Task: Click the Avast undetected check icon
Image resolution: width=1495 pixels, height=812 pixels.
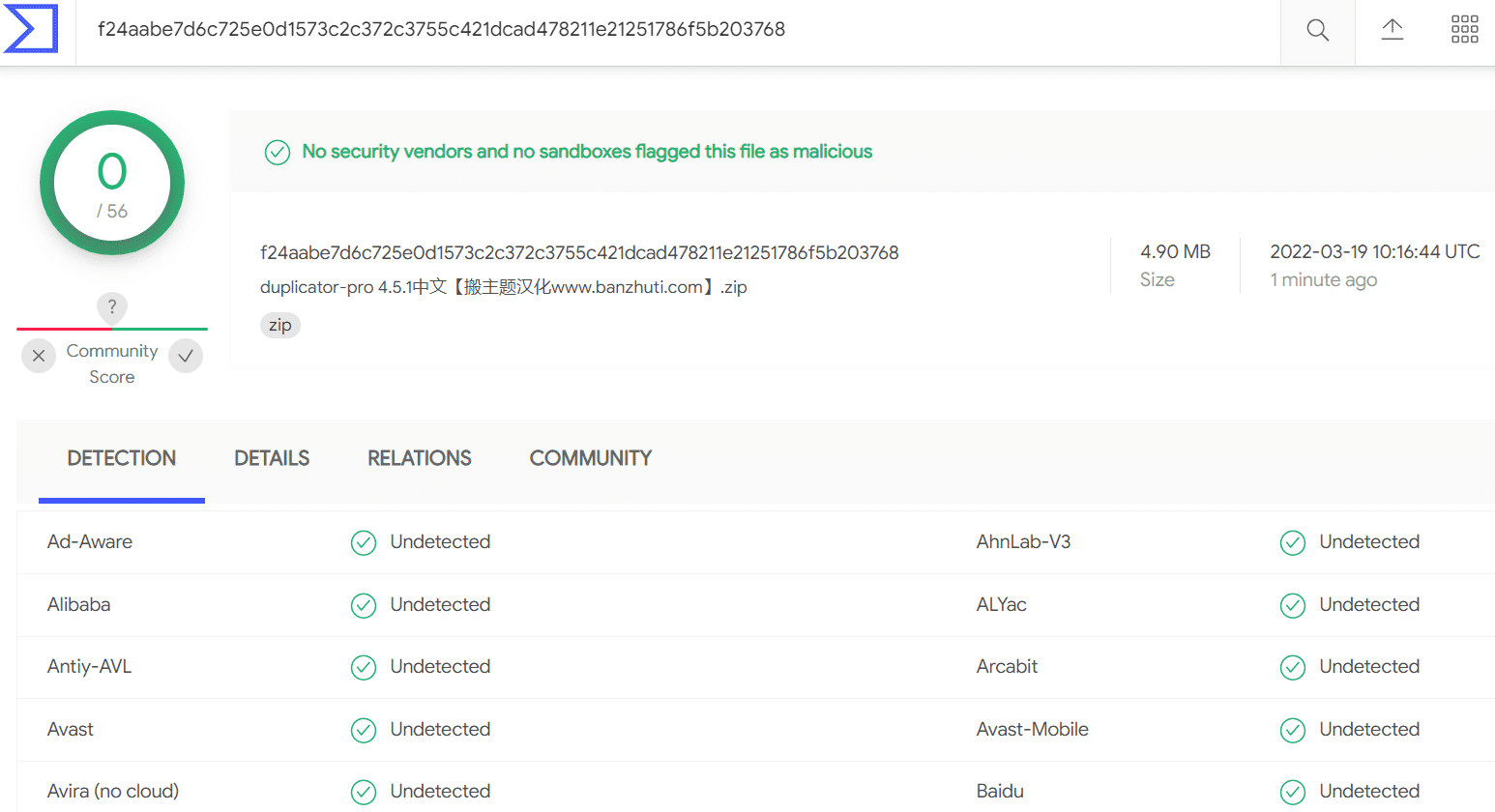Action: (x=364, y=731)
